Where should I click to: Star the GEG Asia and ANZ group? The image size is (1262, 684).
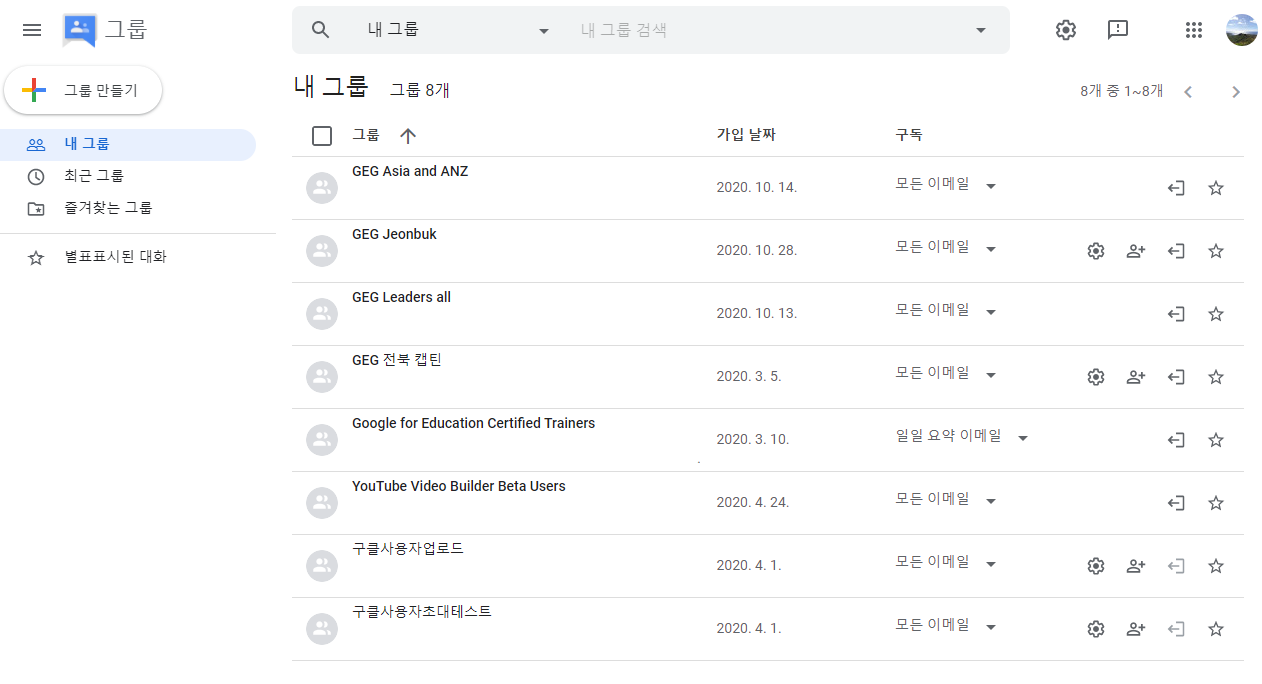(1216, 188)
